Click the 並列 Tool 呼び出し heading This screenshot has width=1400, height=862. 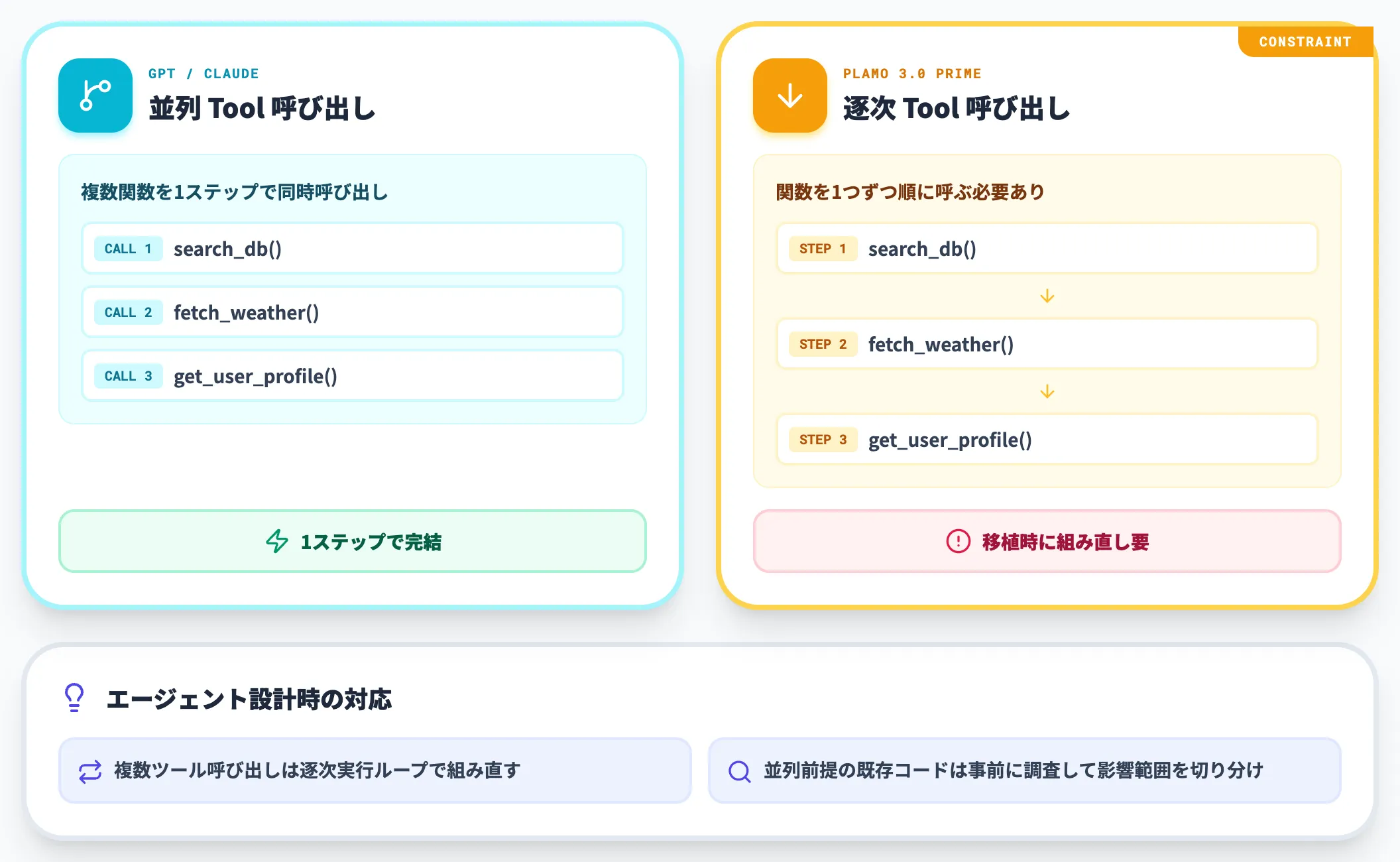(262, 109)
